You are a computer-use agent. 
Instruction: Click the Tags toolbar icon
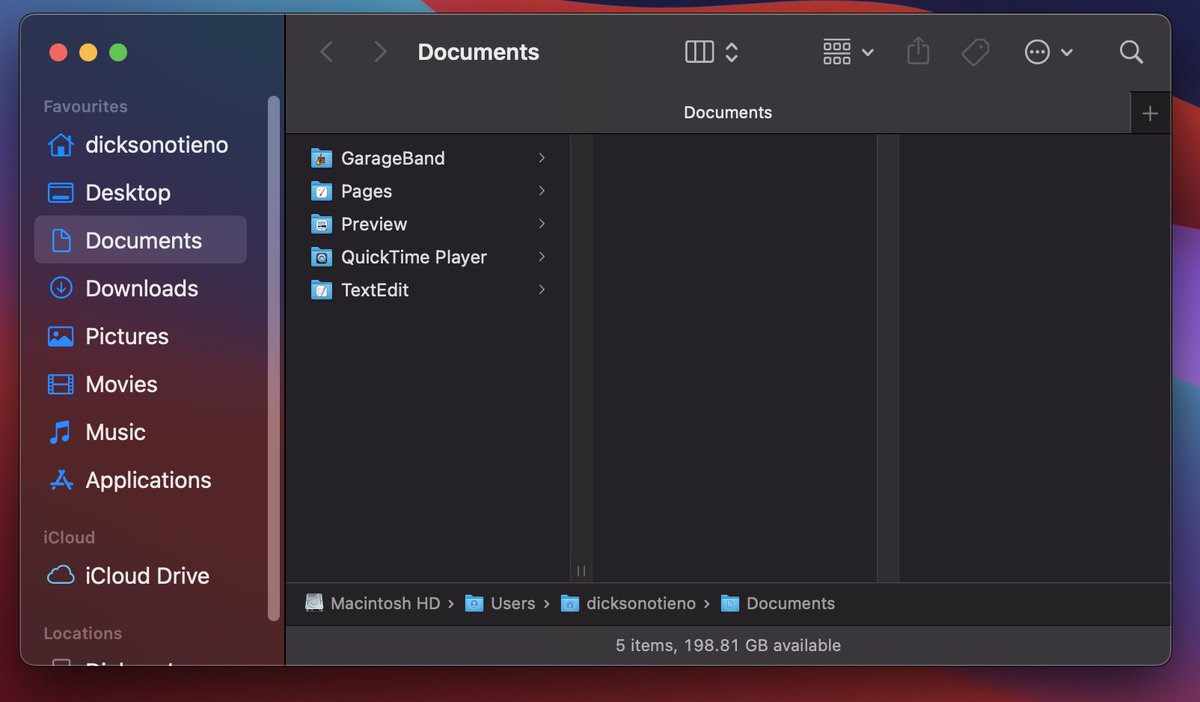[x=975, y=52]
